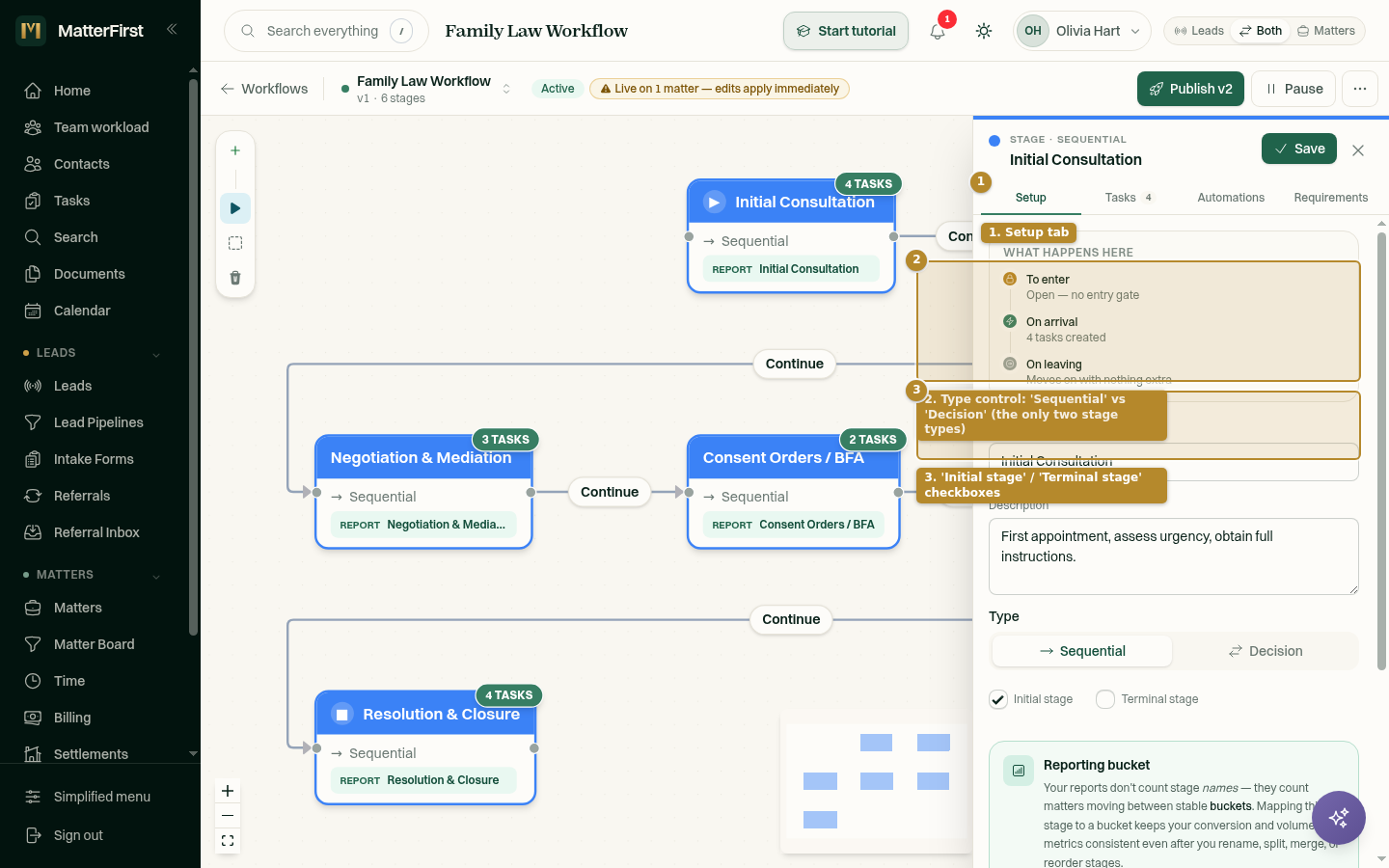Pause the workflow
This screenshot has width=1389, height=868.
point(1294,89)
